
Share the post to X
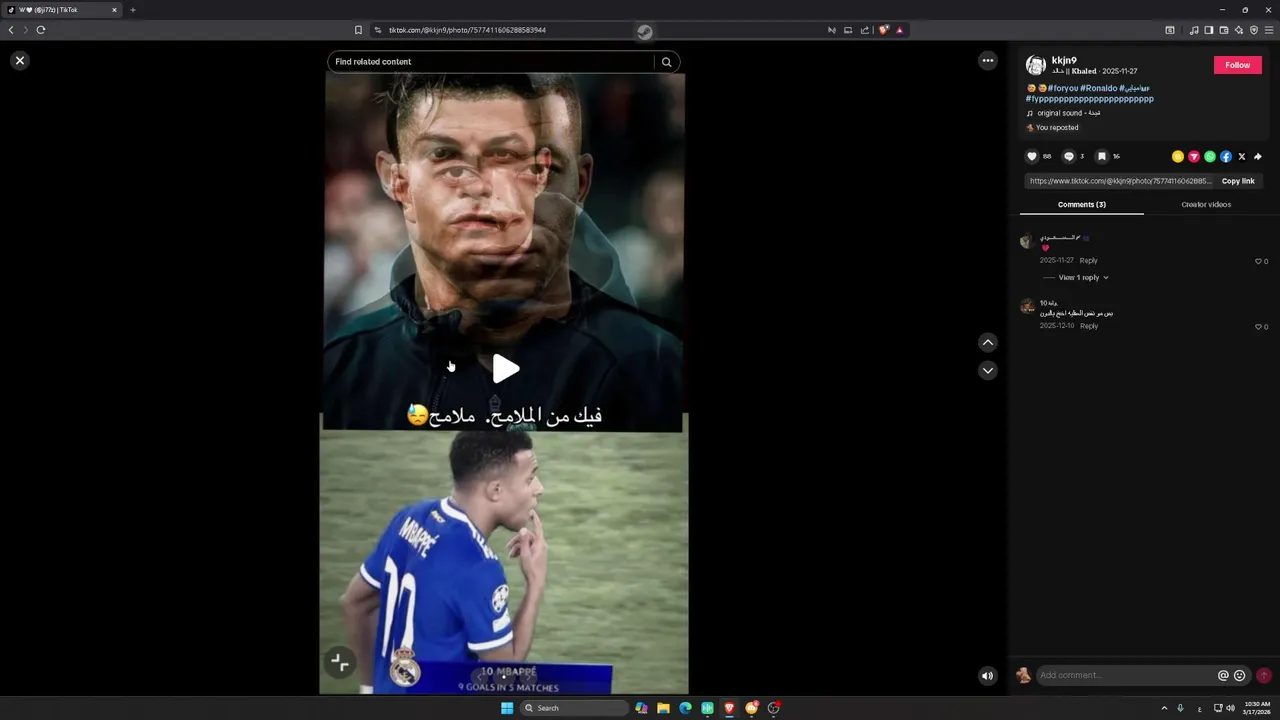coord(1242,156)
